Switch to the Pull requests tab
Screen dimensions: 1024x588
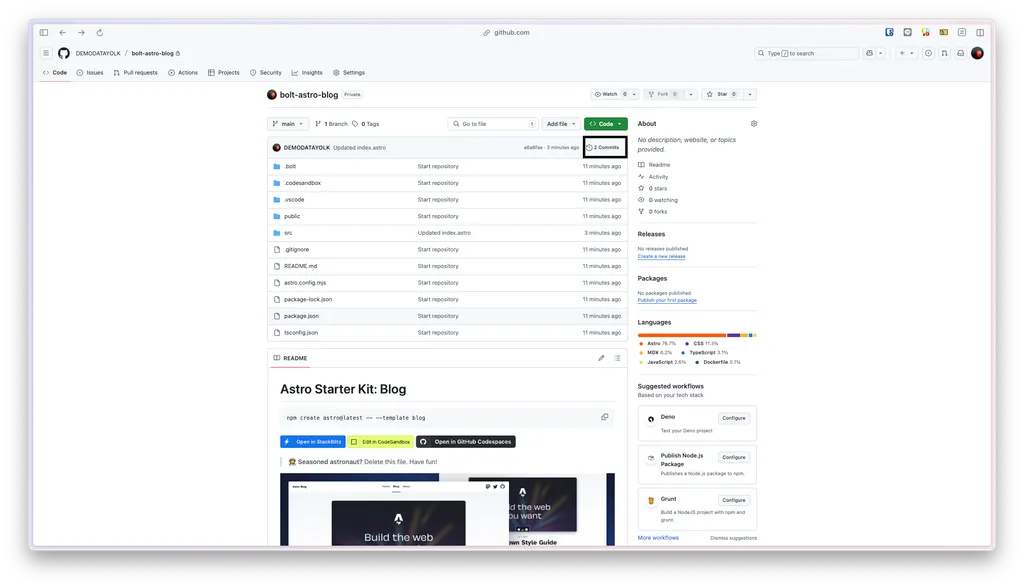click(135, 73)
